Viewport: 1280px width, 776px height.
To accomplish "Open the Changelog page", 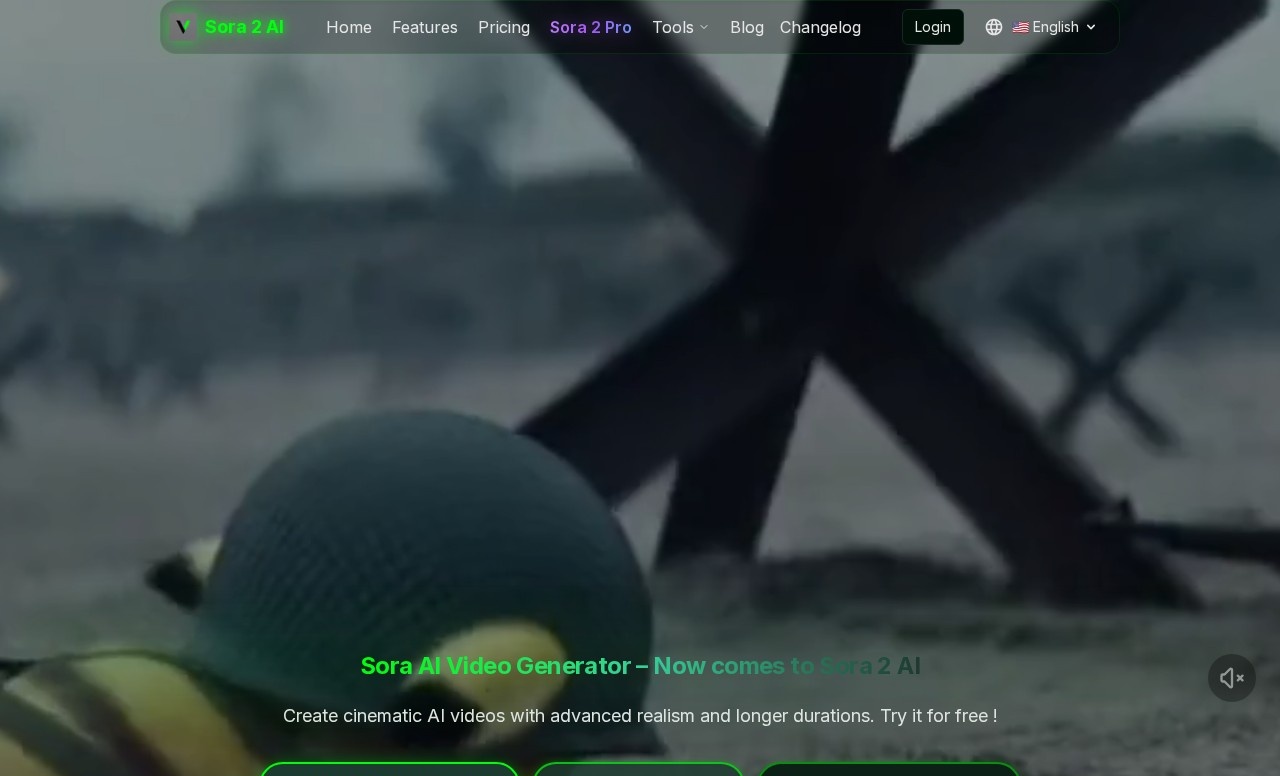I will (x=820, y=27).
